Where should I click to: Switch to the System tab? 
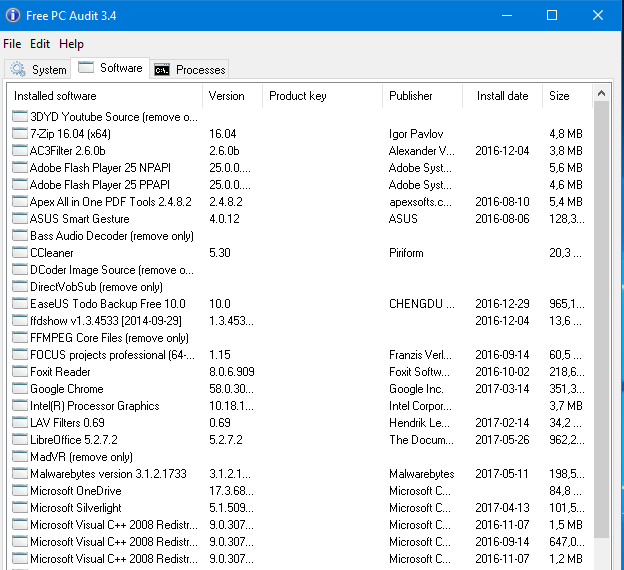tap(38, 69)
